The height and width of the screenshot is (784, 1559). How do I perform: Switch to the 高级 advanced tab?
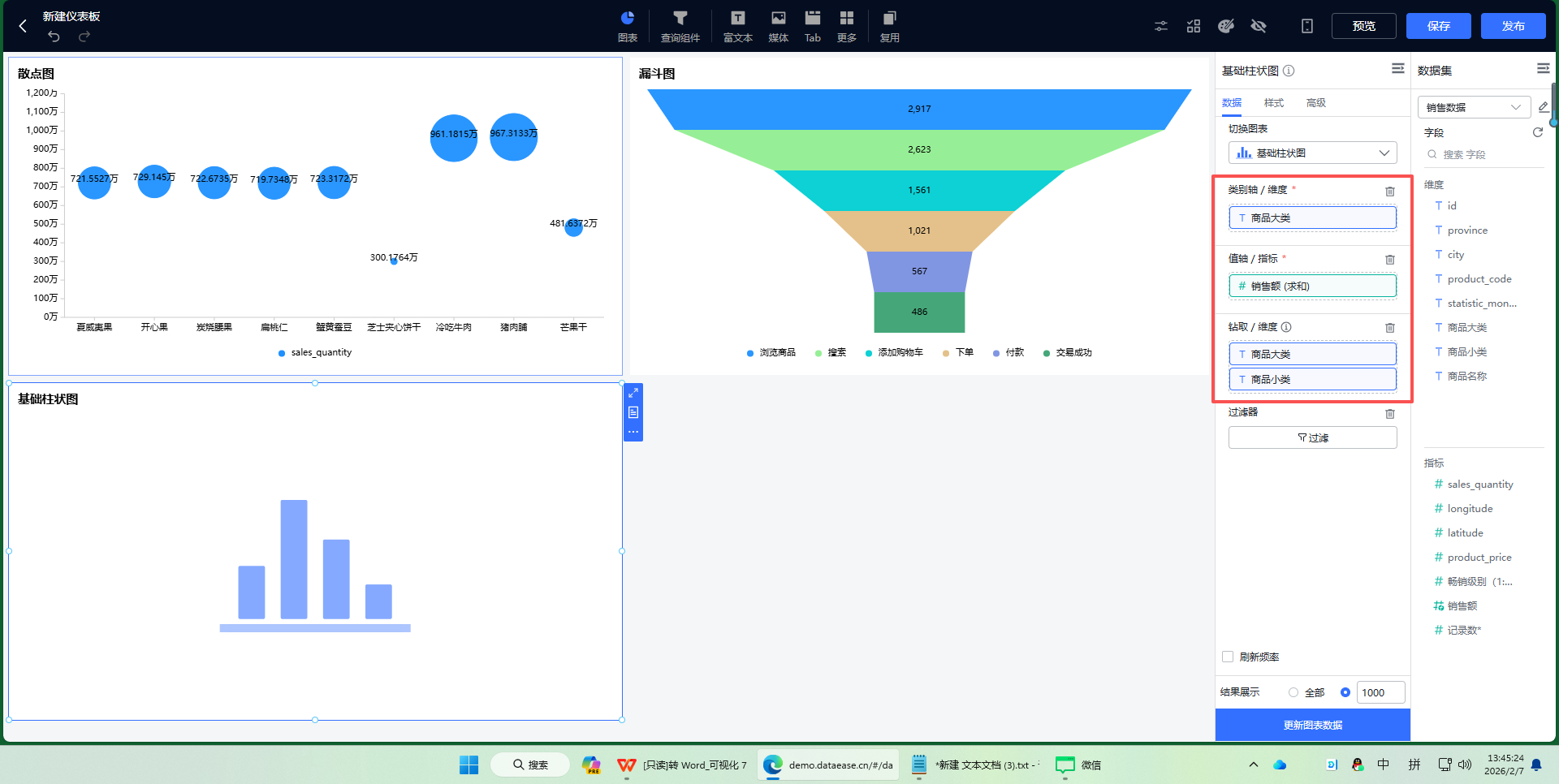pos(1316,103)
